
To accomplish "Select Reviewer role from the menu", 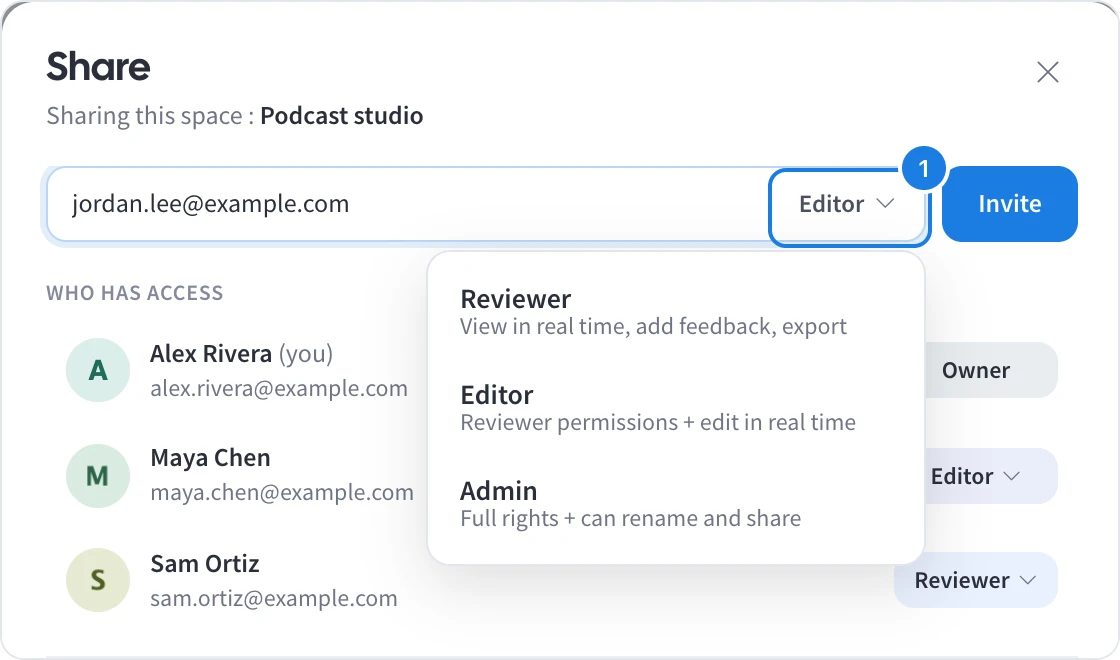I will 675,312.
